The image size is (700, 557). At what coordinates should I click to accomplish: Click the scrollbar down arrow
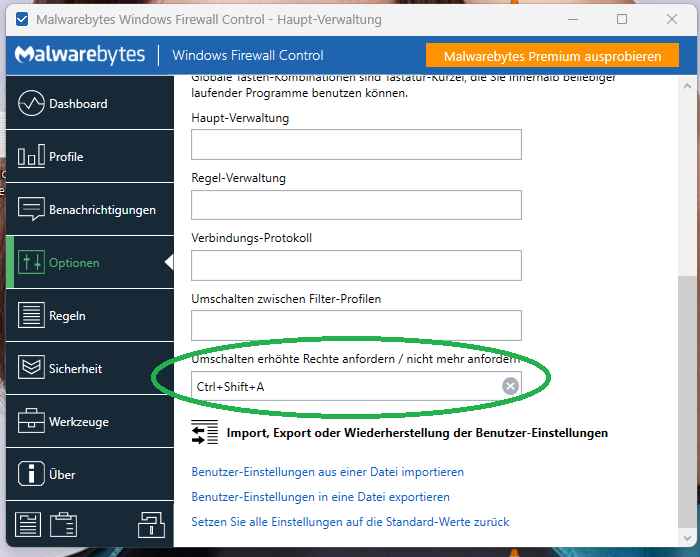click(x=688, y=538)
